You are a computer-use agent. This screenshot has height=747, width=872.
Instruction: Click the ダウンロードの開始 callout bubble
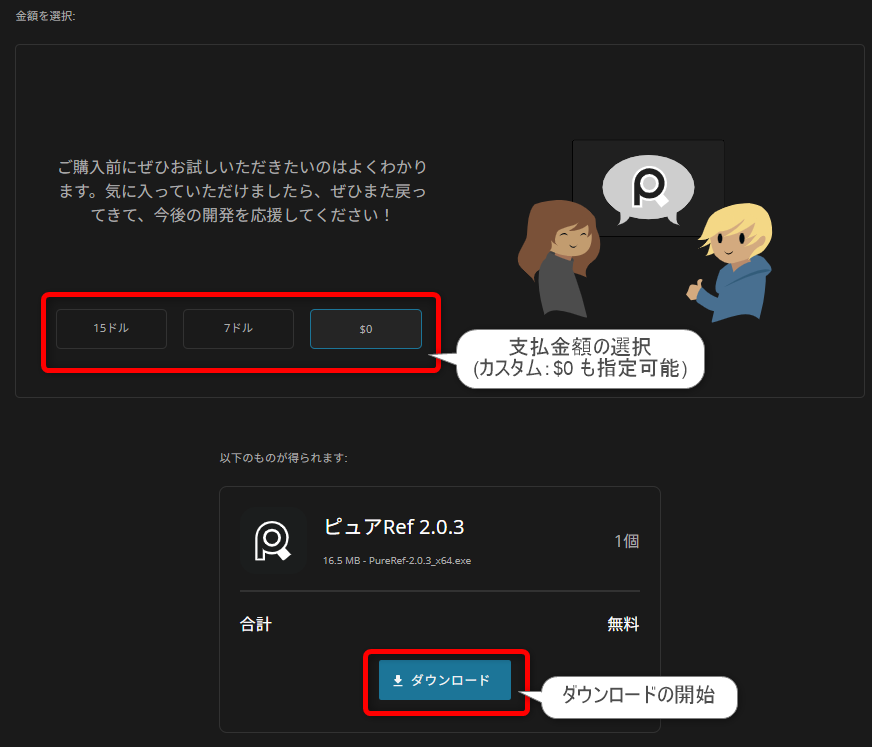(638, 696)
